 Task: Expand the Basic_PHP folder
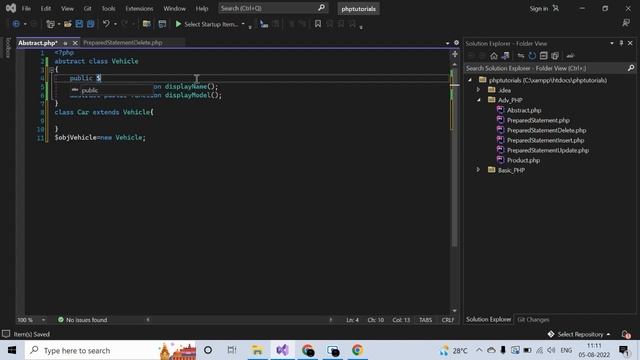[478, 170]
